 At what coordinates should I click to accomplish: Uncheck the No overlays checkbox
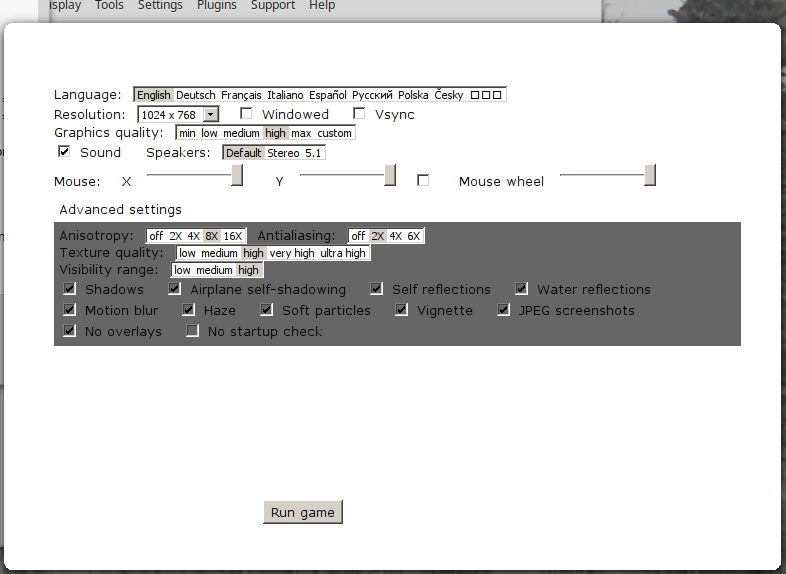click(x=70, y=331)
